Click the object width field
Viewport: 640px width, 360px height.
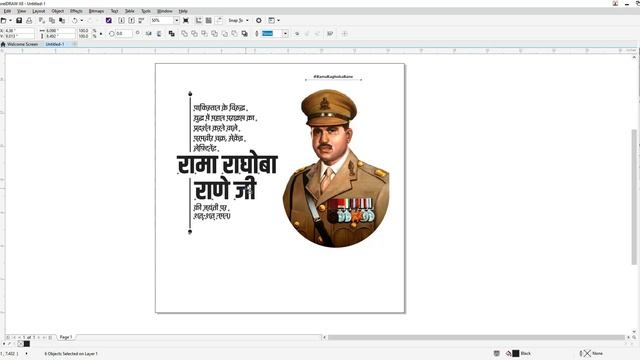[60, 31]
